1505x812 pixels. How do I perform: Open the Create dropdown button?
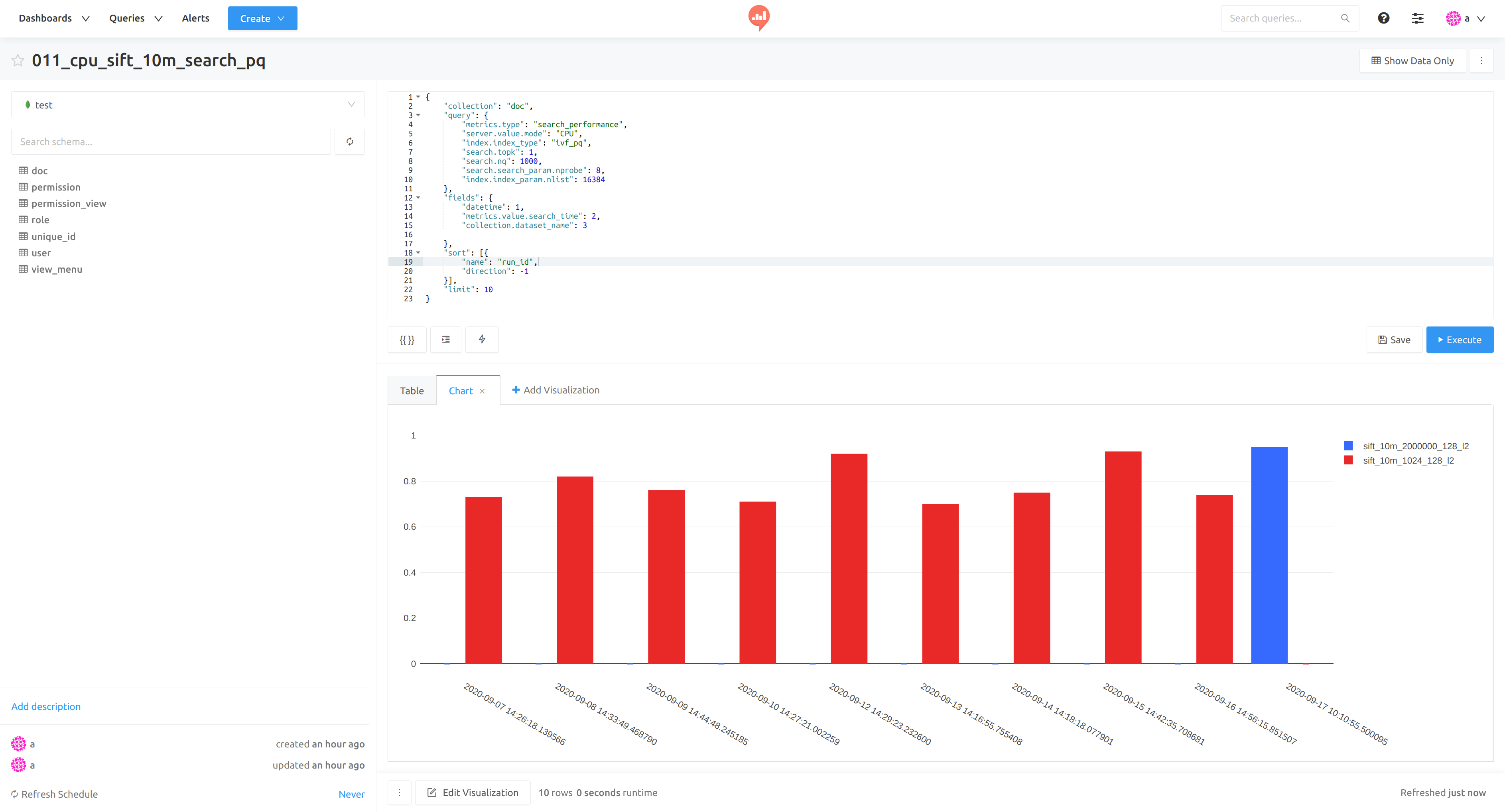[x=262, y=18]
